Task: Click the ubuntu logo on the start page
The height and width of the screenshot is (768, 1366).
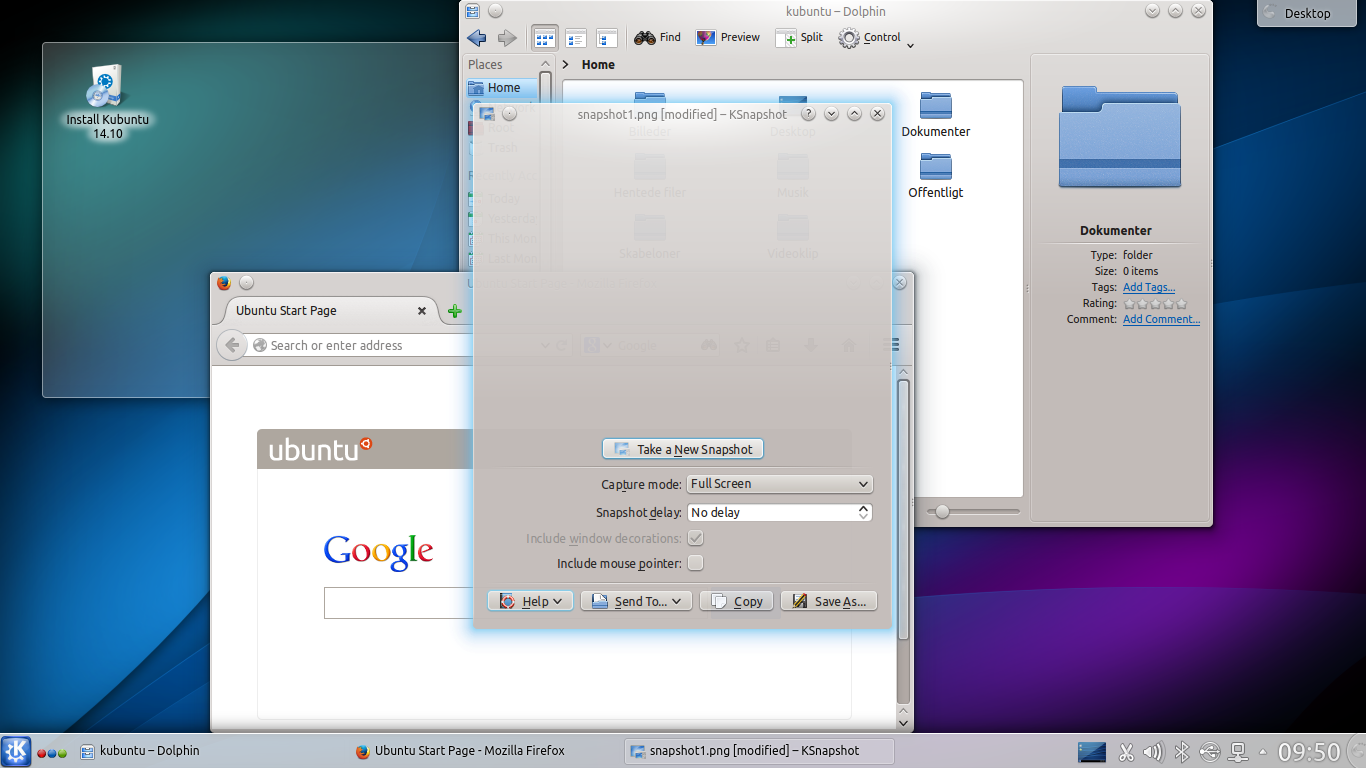Action: (320, 449)
